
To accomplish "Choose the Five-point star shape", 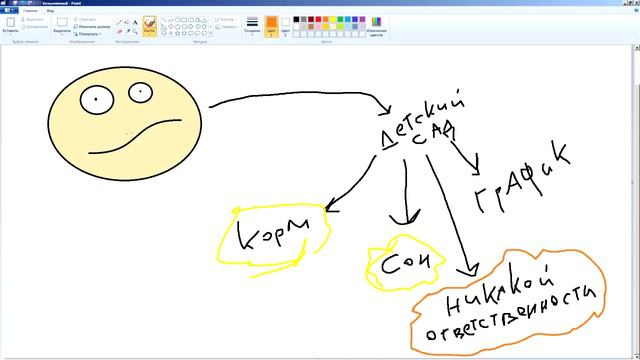I will point(178,33).
